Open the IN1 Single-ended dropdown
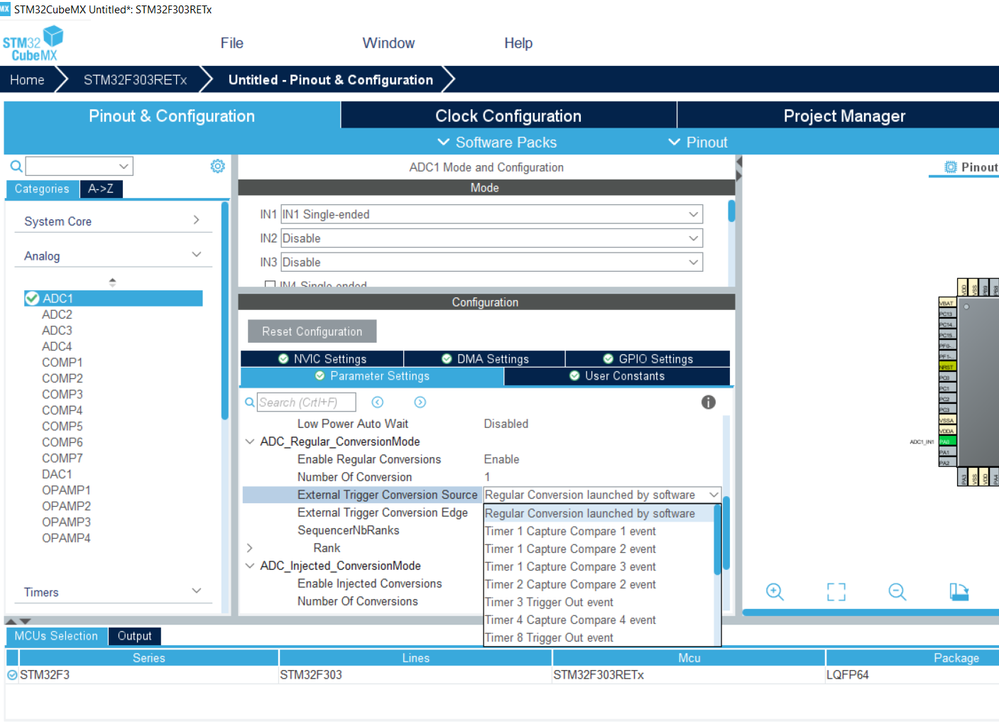The width and height of the screenshot is (999, 726). 491,214
